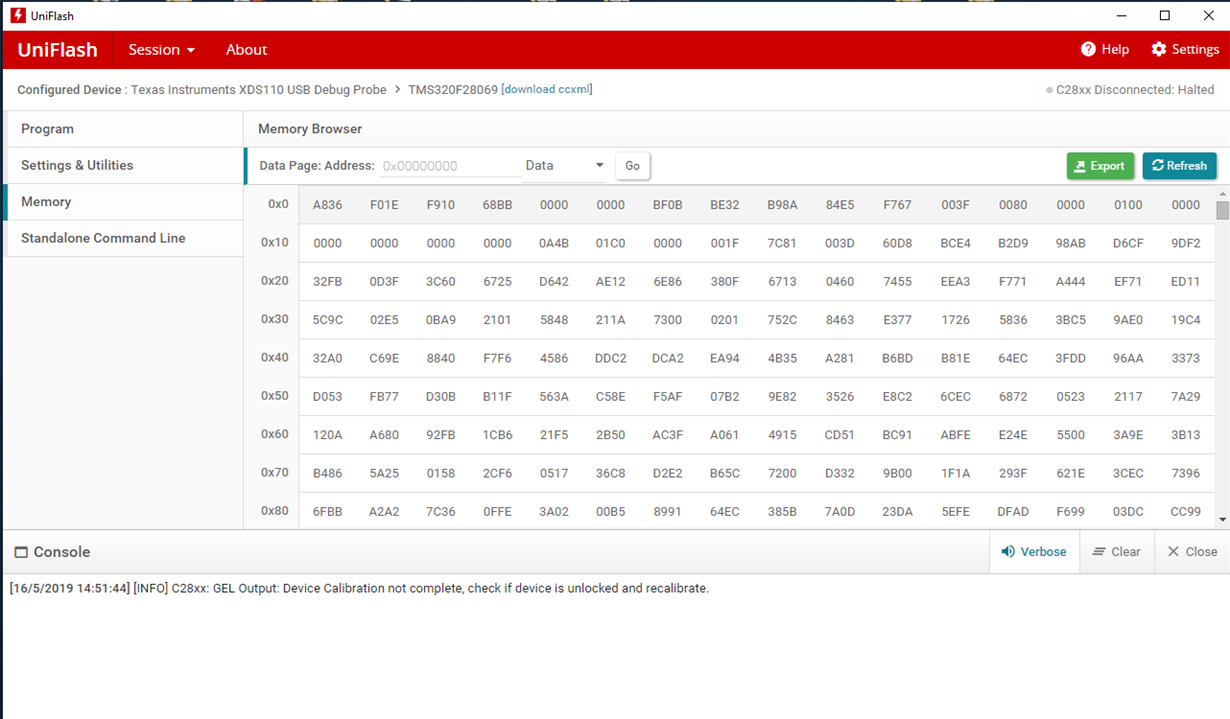1230x719 pixels.
Task: Click cell BF0B in row 0x0
Action: point(667,205)
